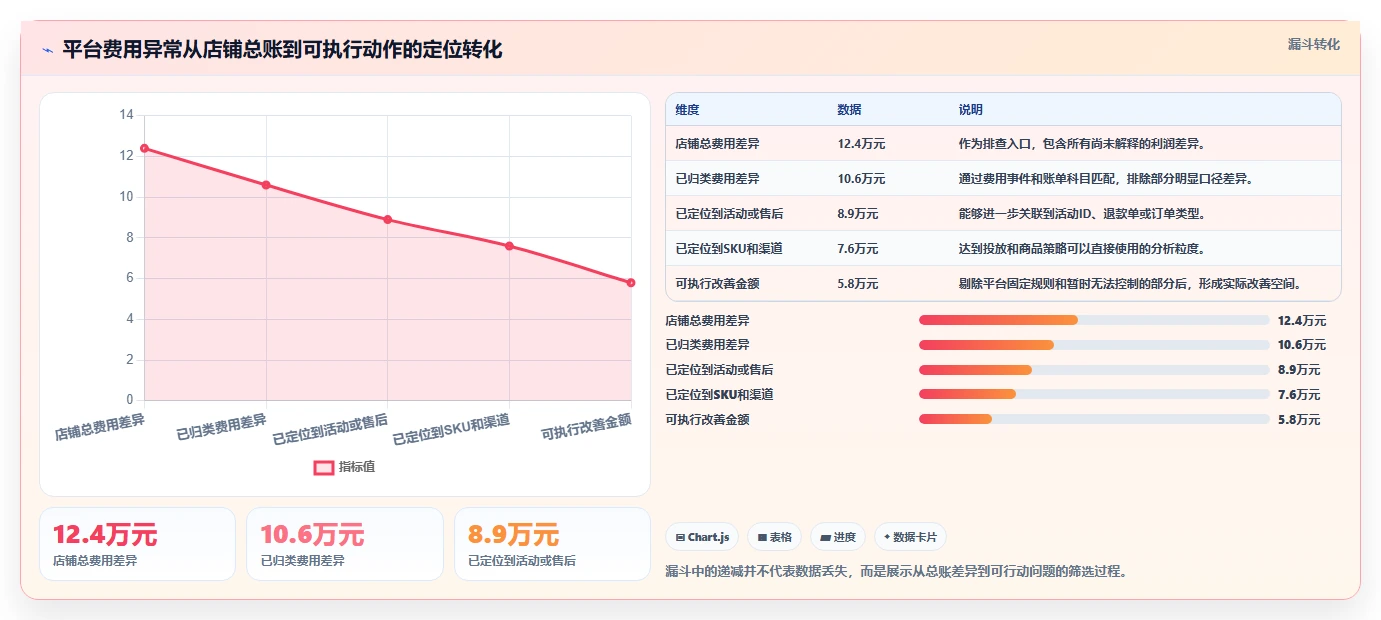Click the 漏斗转化 label at top right
The height and width of the screenshot is (620, 1381).
pos(1313,44)
